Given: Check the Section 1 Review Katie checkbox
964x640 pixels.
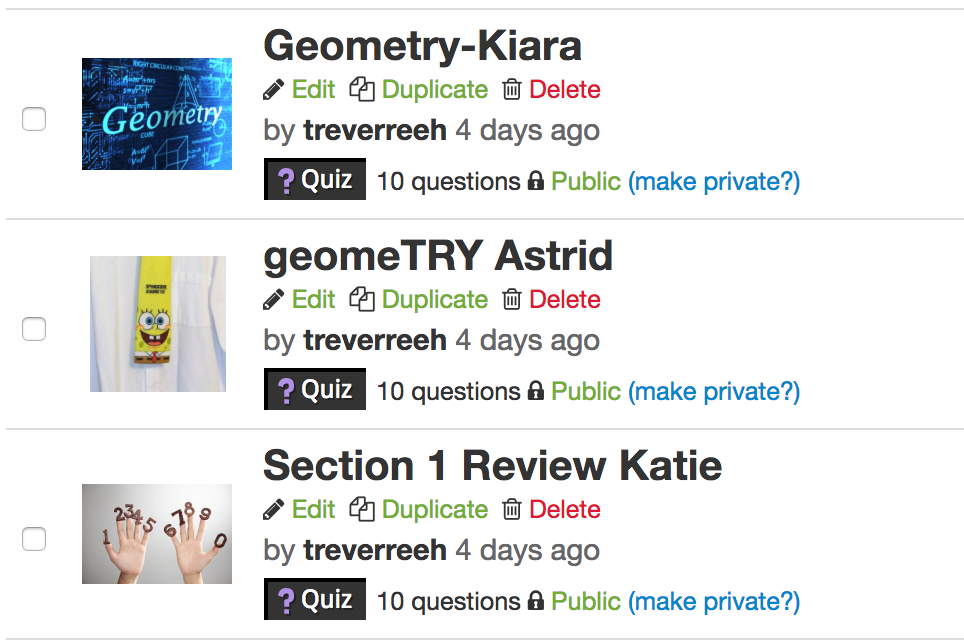Looking at the screenshot, I should click(34, 539).
